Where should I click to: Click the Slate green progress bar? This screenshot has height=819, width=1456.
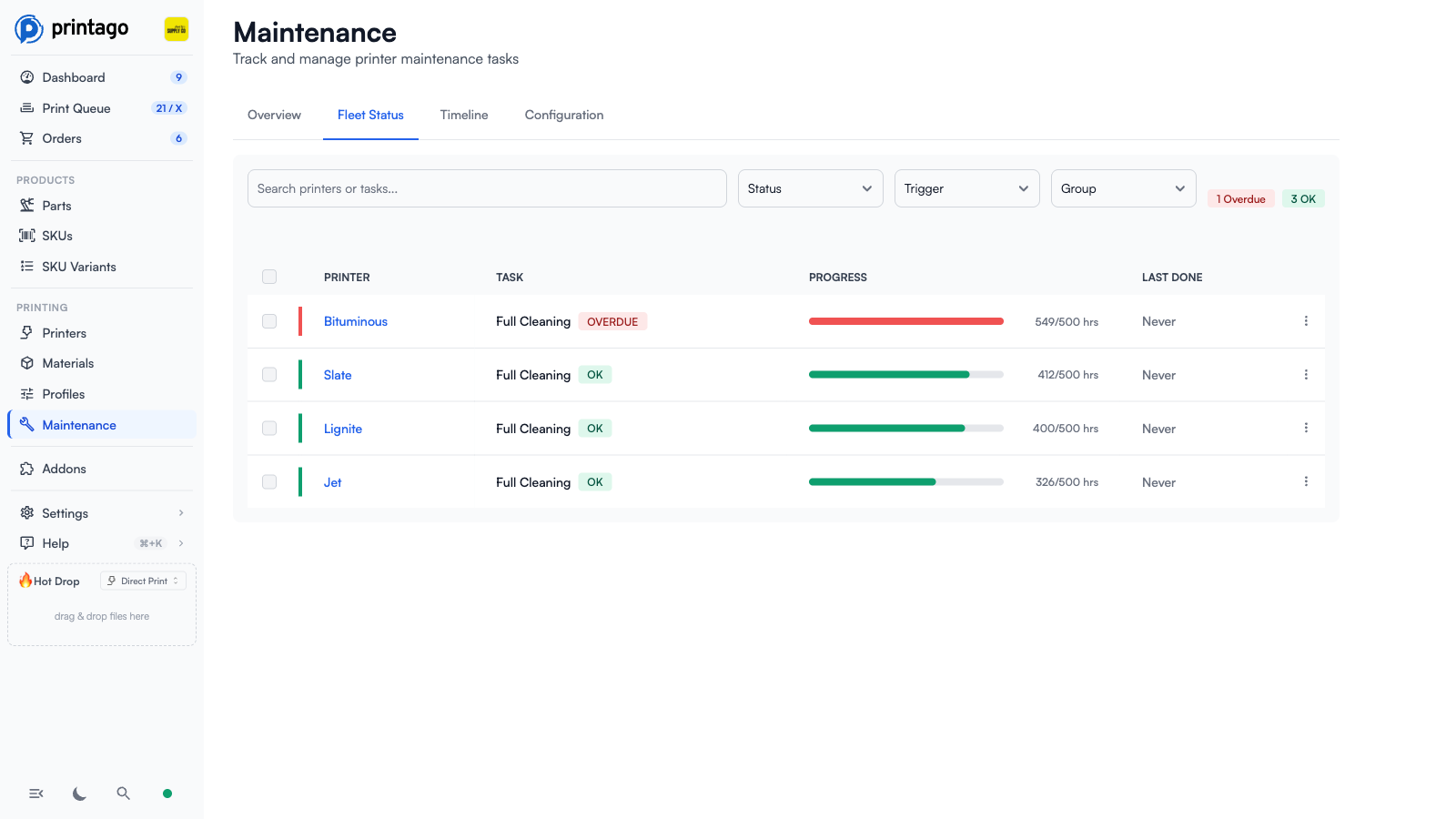click(906, 375)
